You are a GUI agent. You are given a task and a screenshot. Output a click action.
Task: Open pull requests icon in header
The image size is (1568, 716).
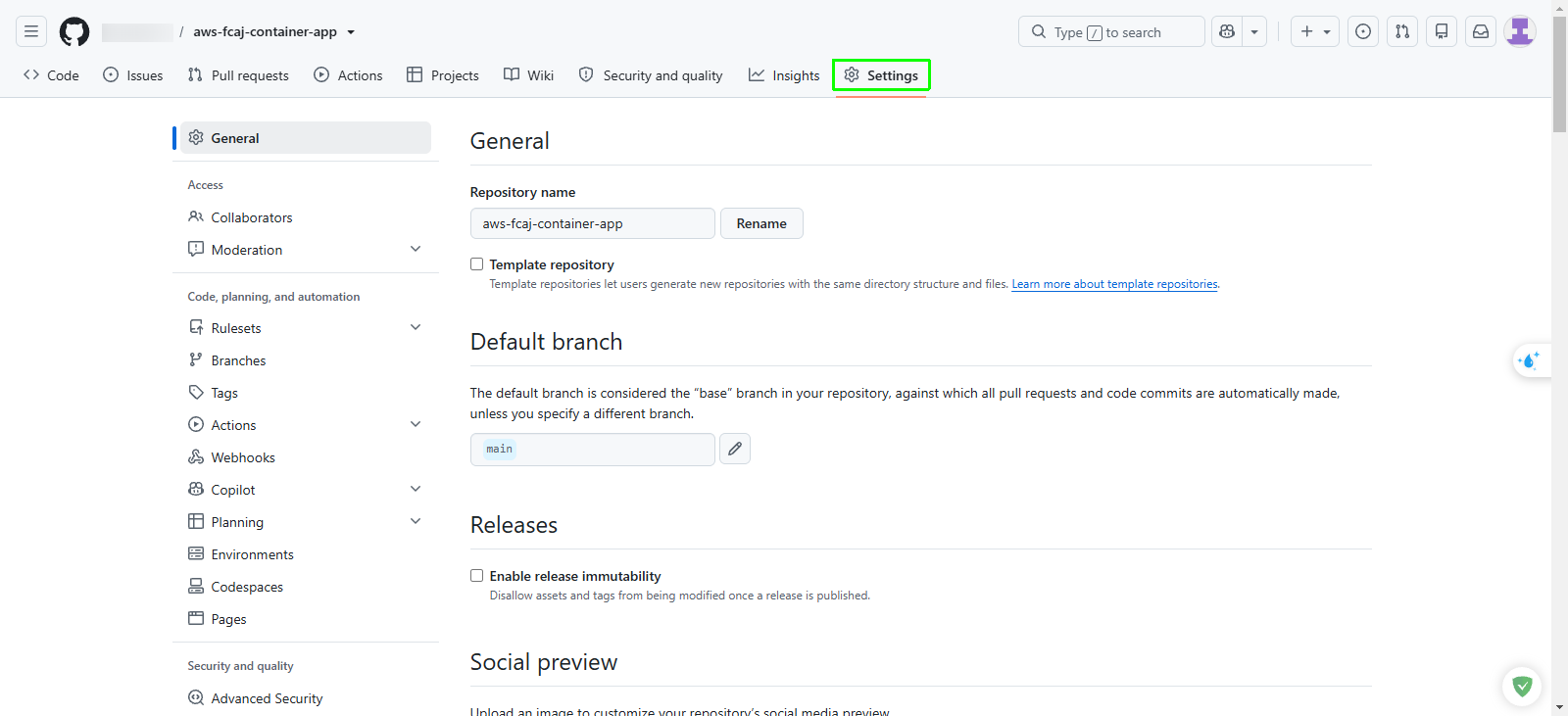pyautogui.click(x=1402, y=31)
